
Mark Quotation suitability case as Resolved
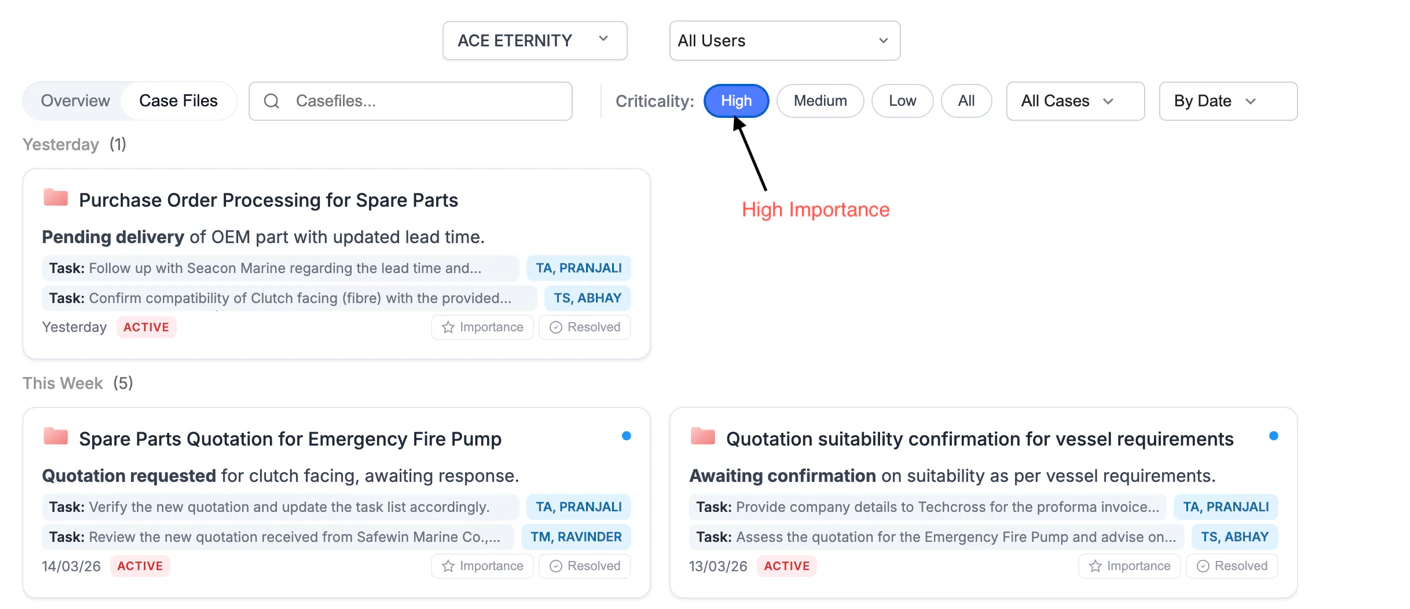tap(1232, 566)
